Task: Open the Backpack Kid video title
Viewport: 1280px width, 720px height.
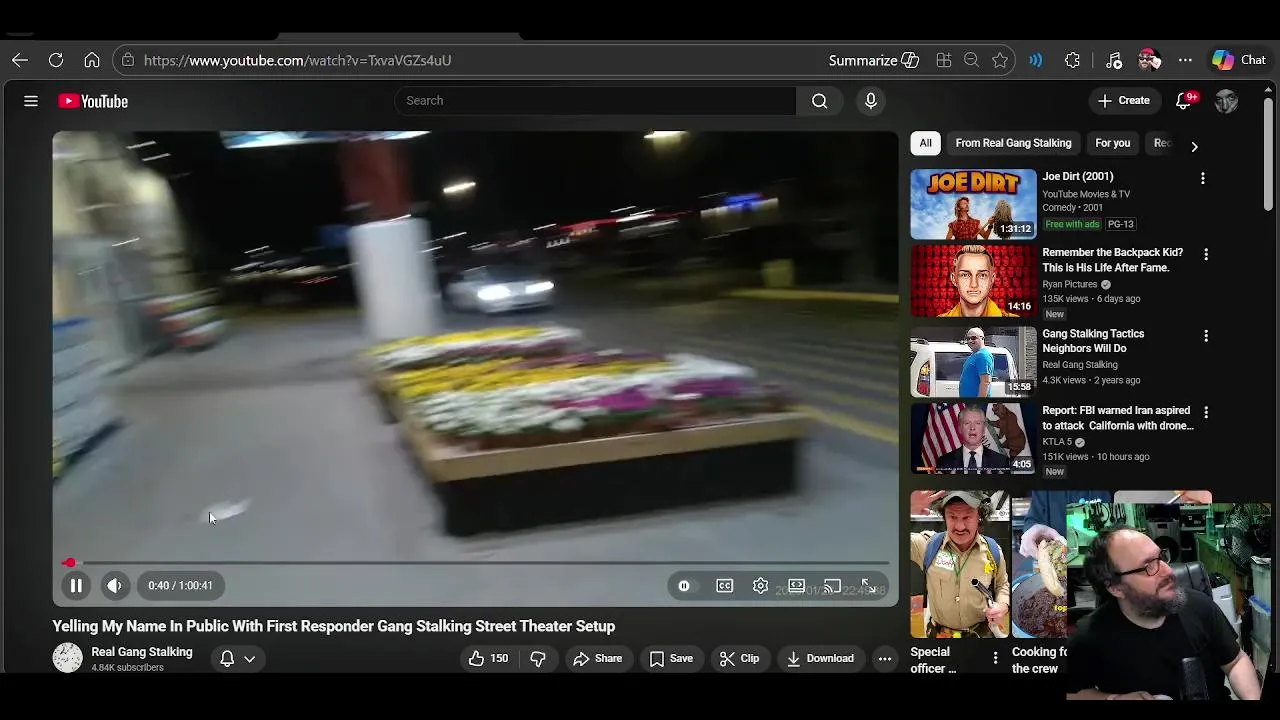Action: 1112,260
